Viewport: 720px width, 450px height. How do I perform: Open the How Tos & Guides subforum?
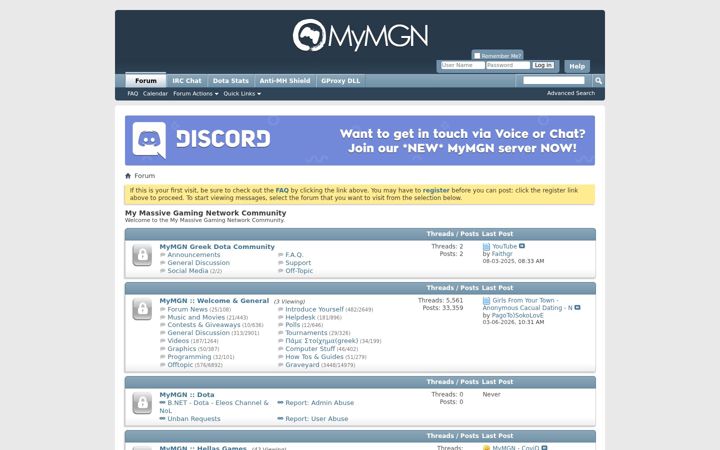click(314, 357)
